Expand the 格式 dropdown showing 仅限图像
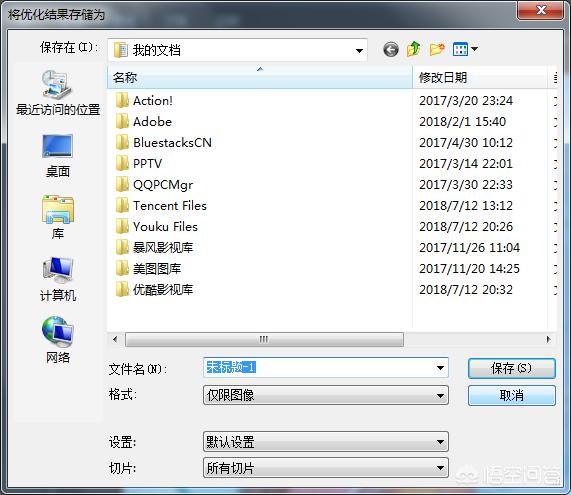 click(x=326, y=395)
